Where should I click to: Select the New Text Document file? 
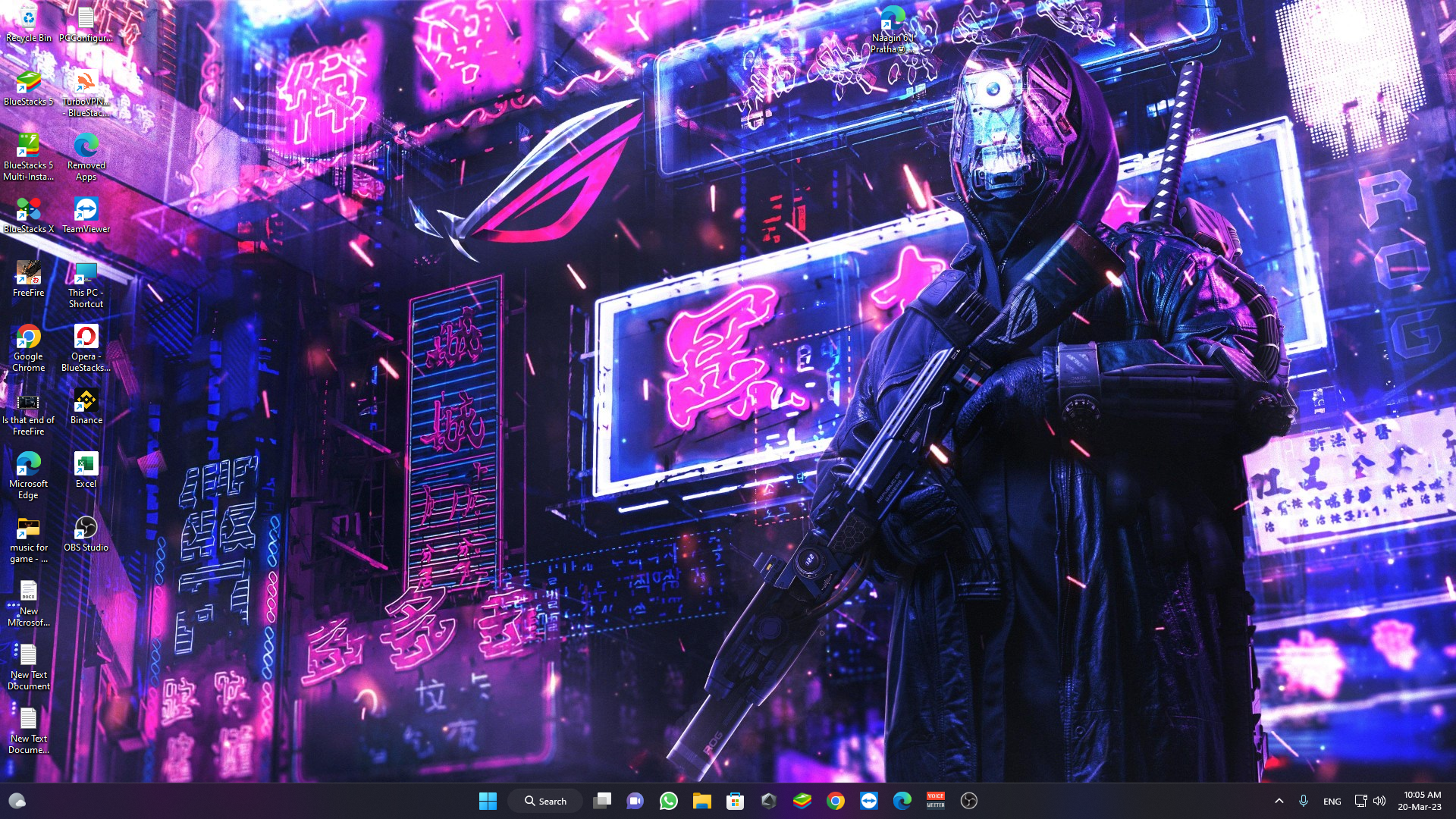pyautogui.click(x=28, y=666)
